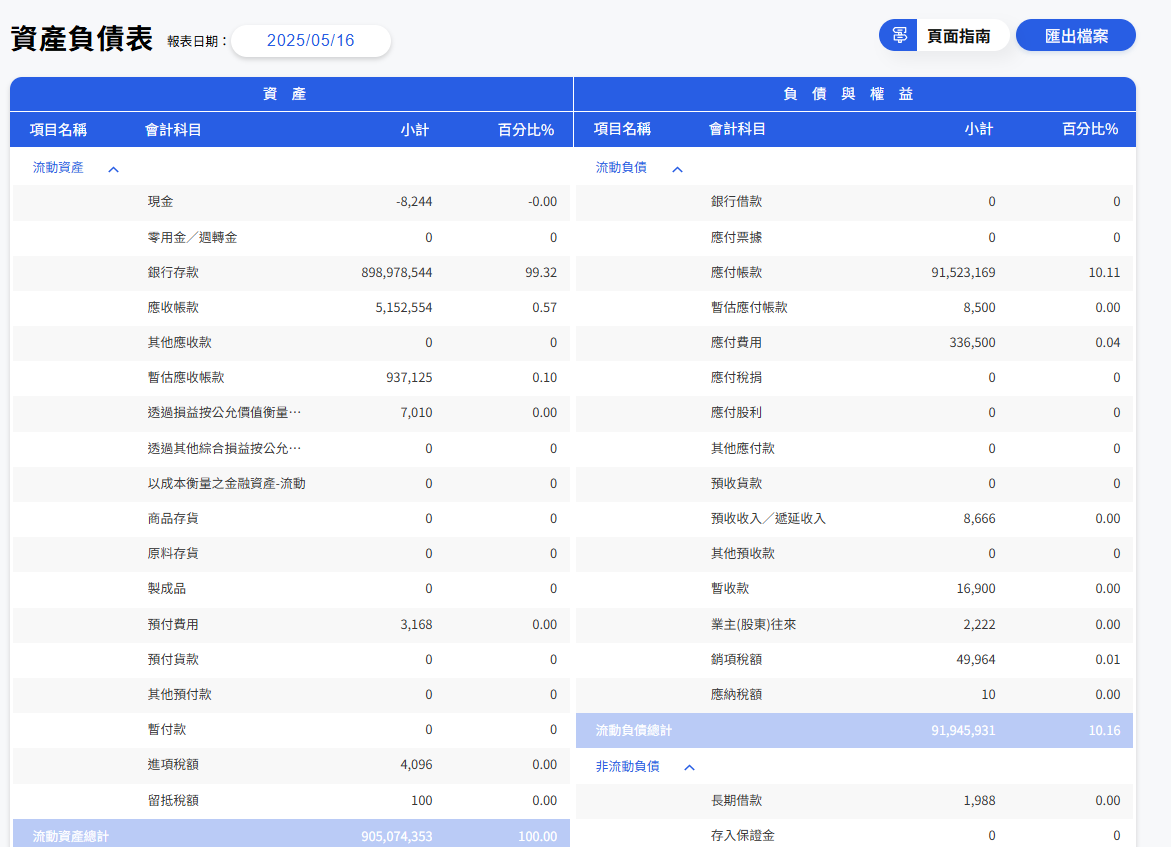Select the 應付帳款 account name
Screen dimensions: 1171x847
[x=736, y=273]
